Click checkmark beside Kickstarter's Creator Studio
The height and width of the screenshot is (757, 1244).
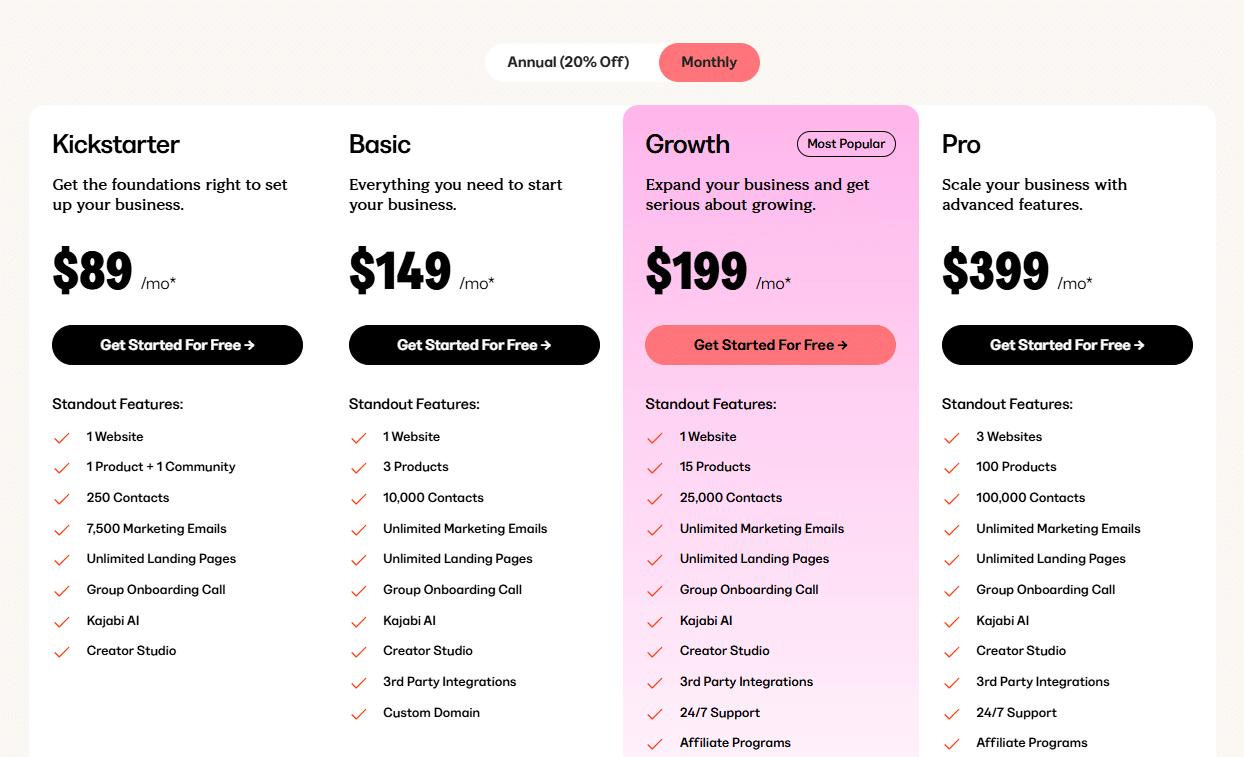[x=62, y=651]
